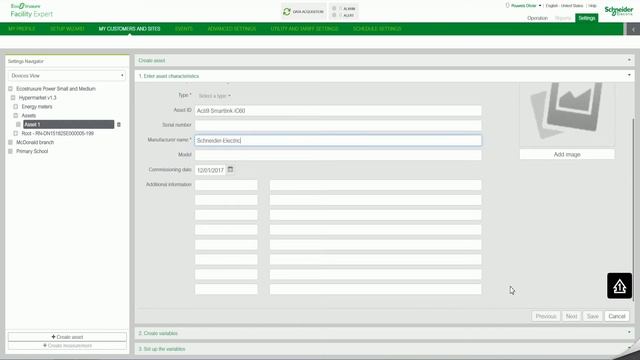Open the user account dropdown arrow
The image size is (640, 360).
[540, 6]
